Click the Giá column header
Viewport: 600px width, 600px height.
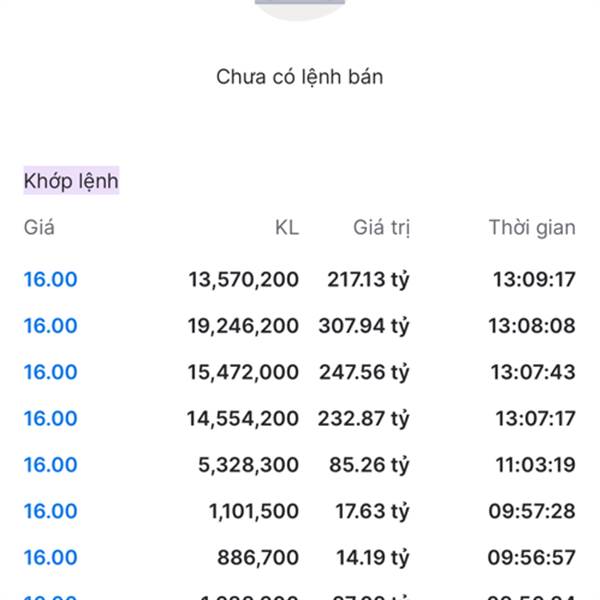pos(39,227)
